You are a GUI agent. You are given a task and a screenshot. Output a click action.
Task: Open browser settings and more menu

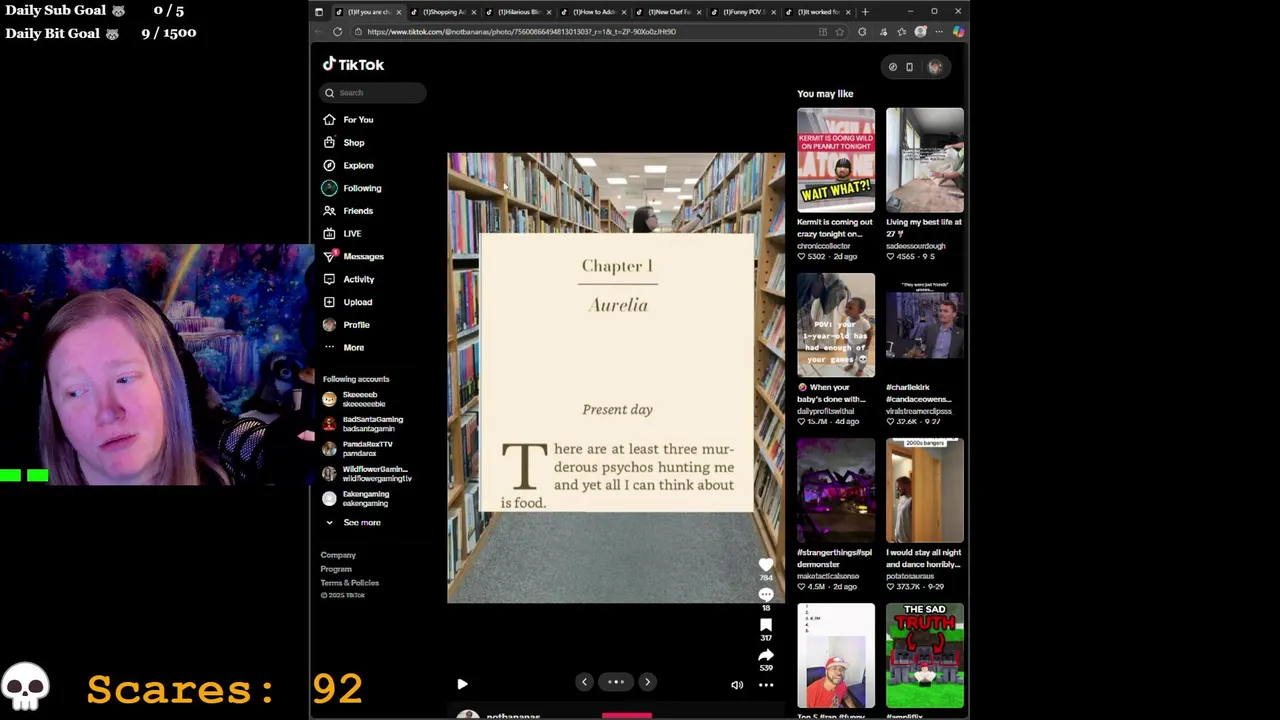pos(938,32)
